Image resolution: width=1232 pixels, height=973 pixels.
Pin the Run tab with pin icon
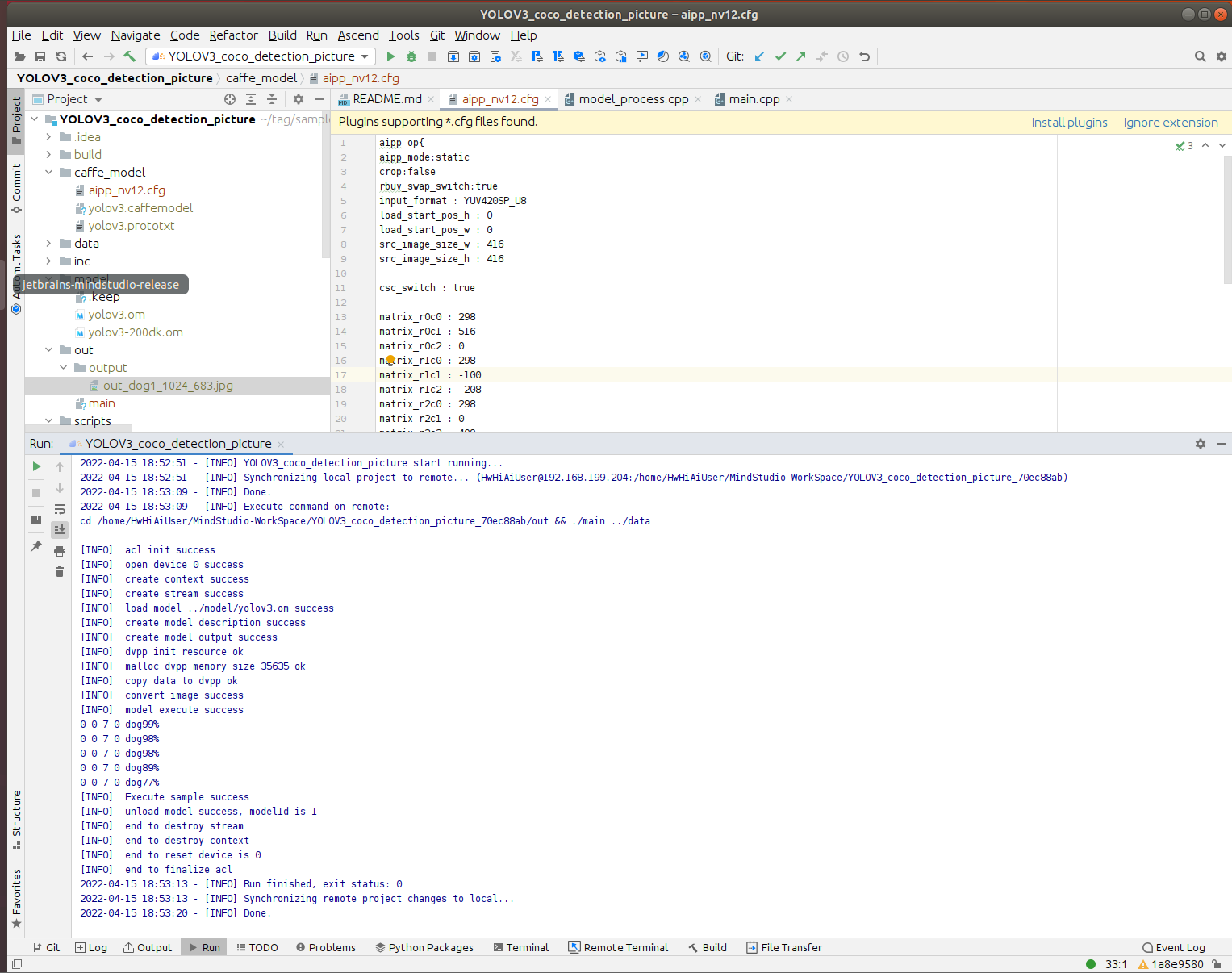(x=36, y=546)
